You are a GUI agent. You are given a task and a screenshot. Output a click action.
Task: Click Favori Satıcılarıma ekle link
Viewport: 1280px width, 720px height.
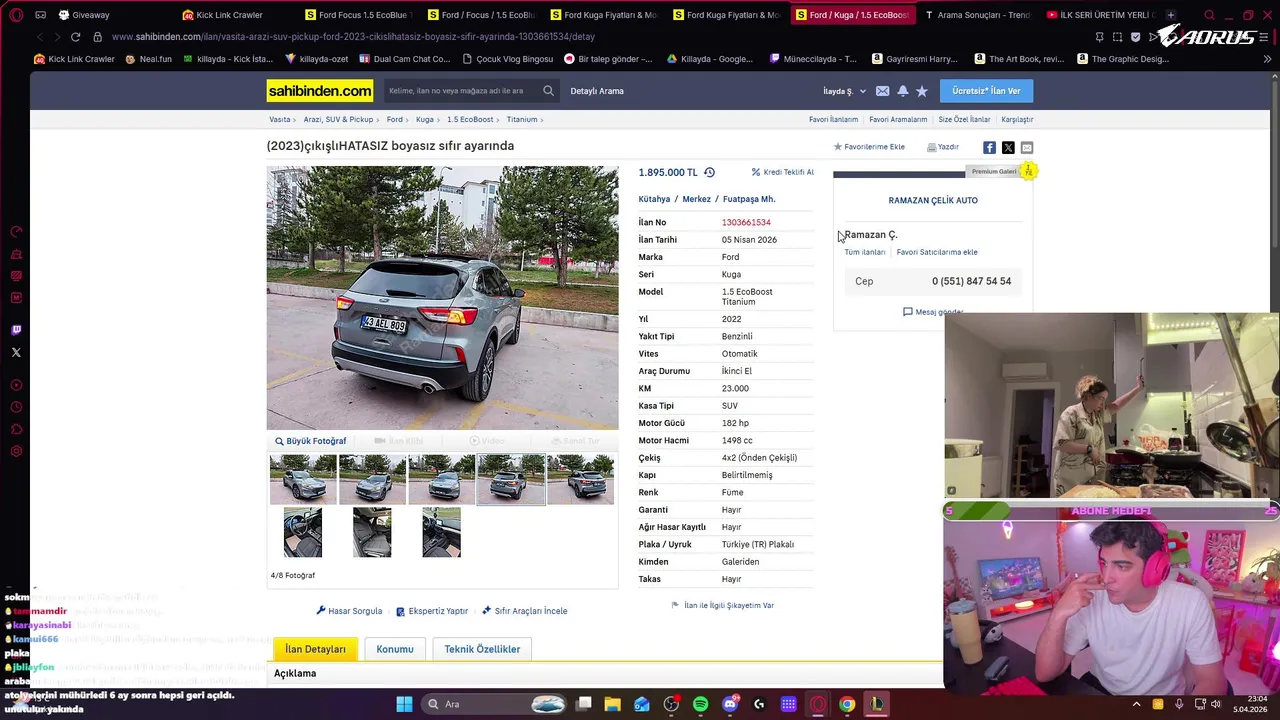click(x=937, y=252)
